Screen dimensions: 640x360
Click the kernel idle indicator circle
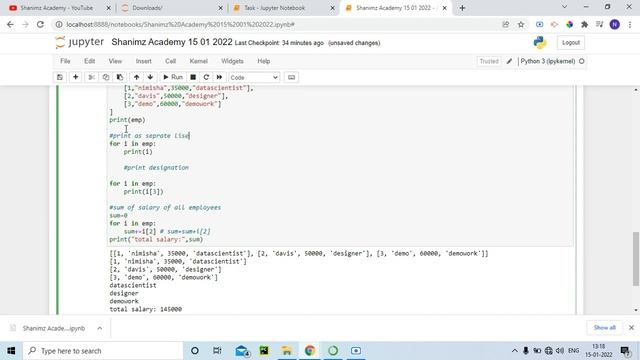[582, 61]
